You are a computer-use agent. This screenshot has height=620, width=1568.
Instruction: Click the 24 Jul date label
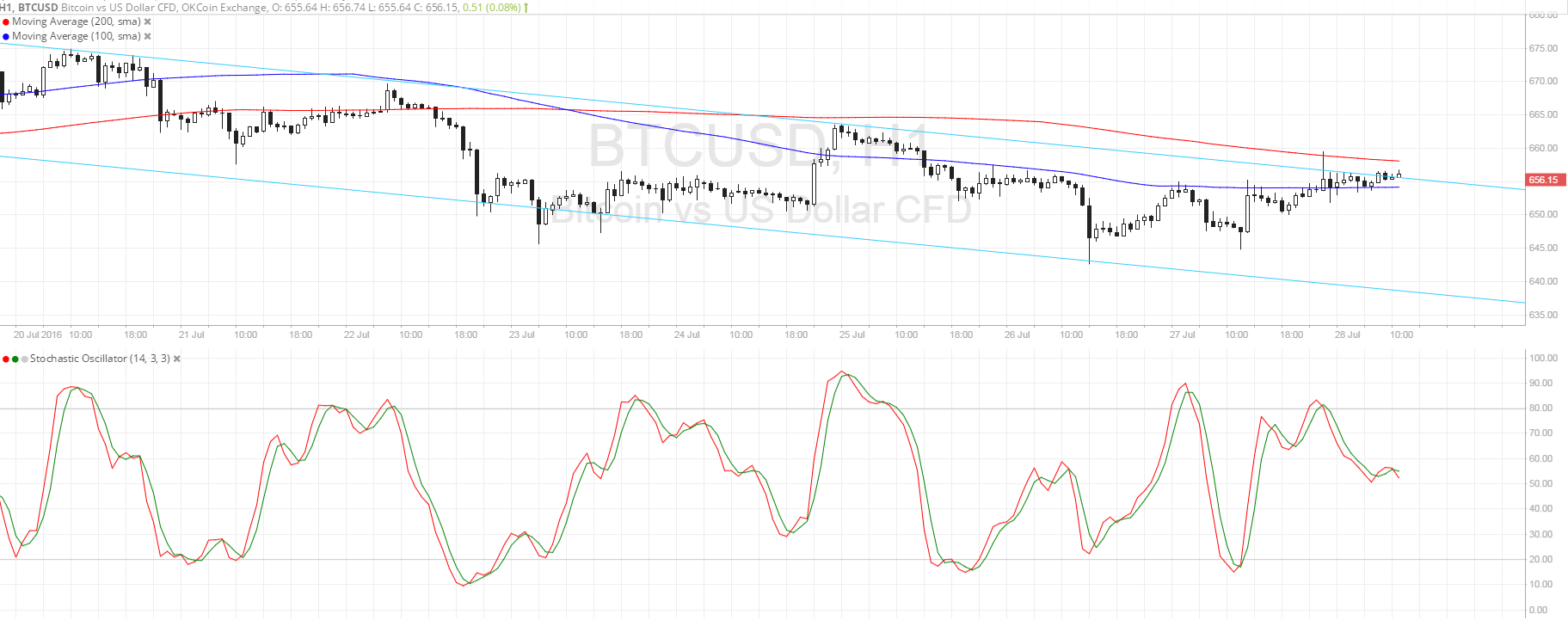(x=687, y=335)
